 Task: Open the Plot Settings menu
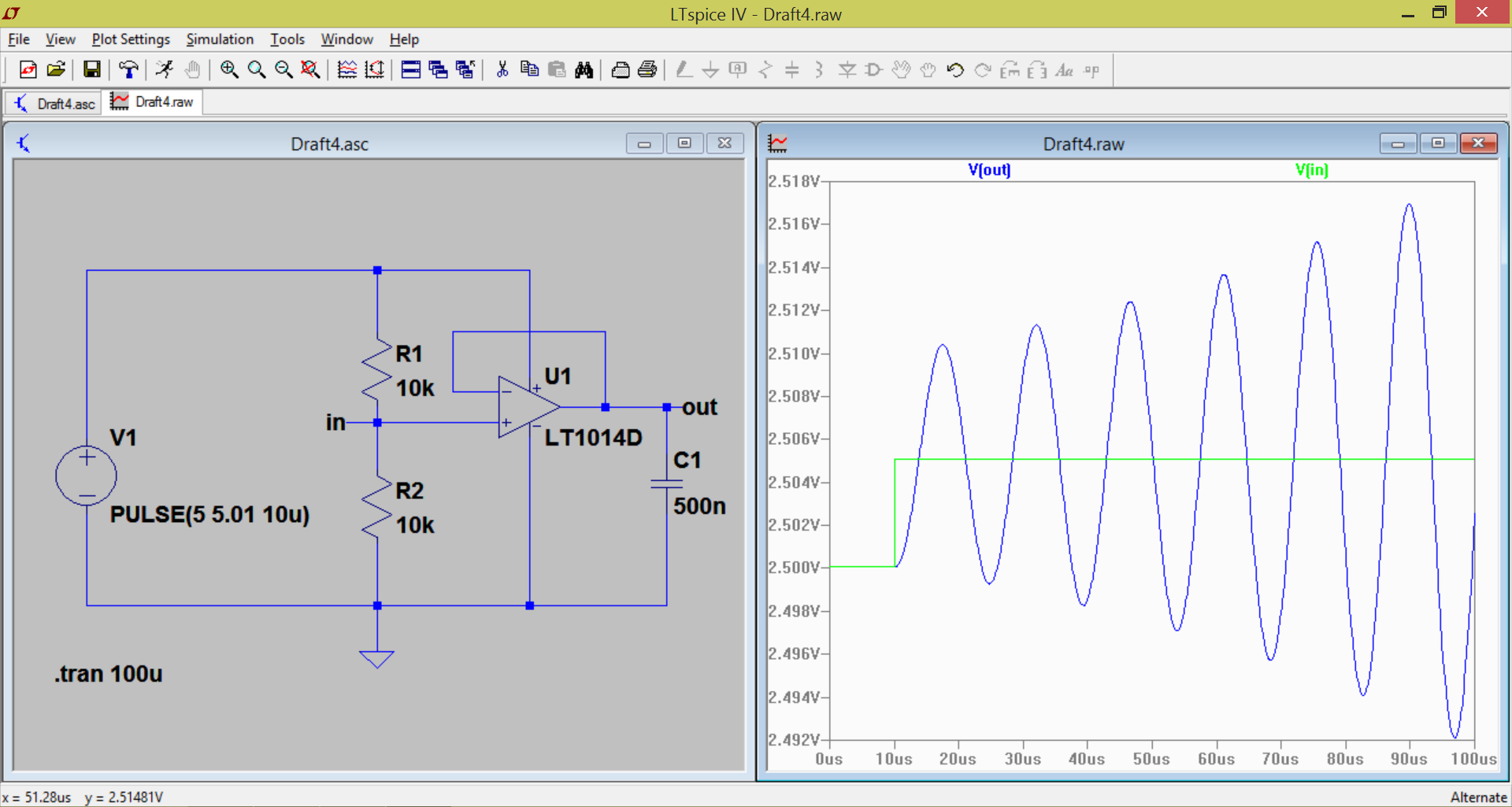click(131, 39)
